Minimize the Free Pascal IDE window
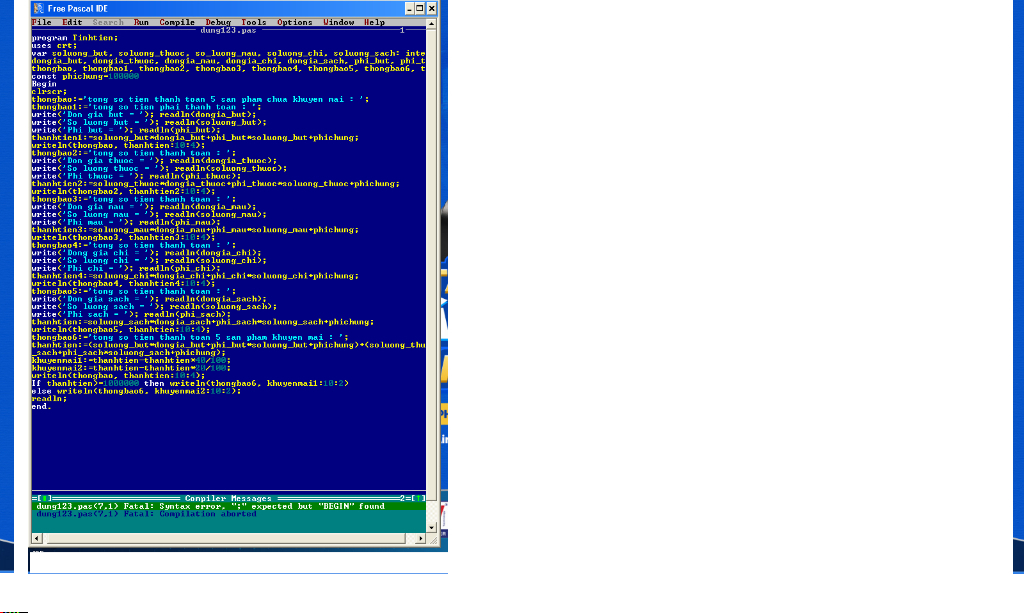 pos(409,8)
